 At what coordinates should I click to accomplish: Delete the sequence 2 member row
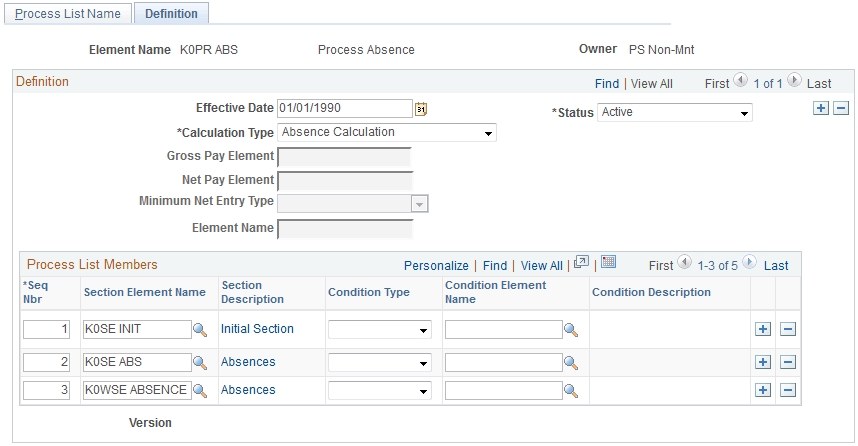click(788, 363)
